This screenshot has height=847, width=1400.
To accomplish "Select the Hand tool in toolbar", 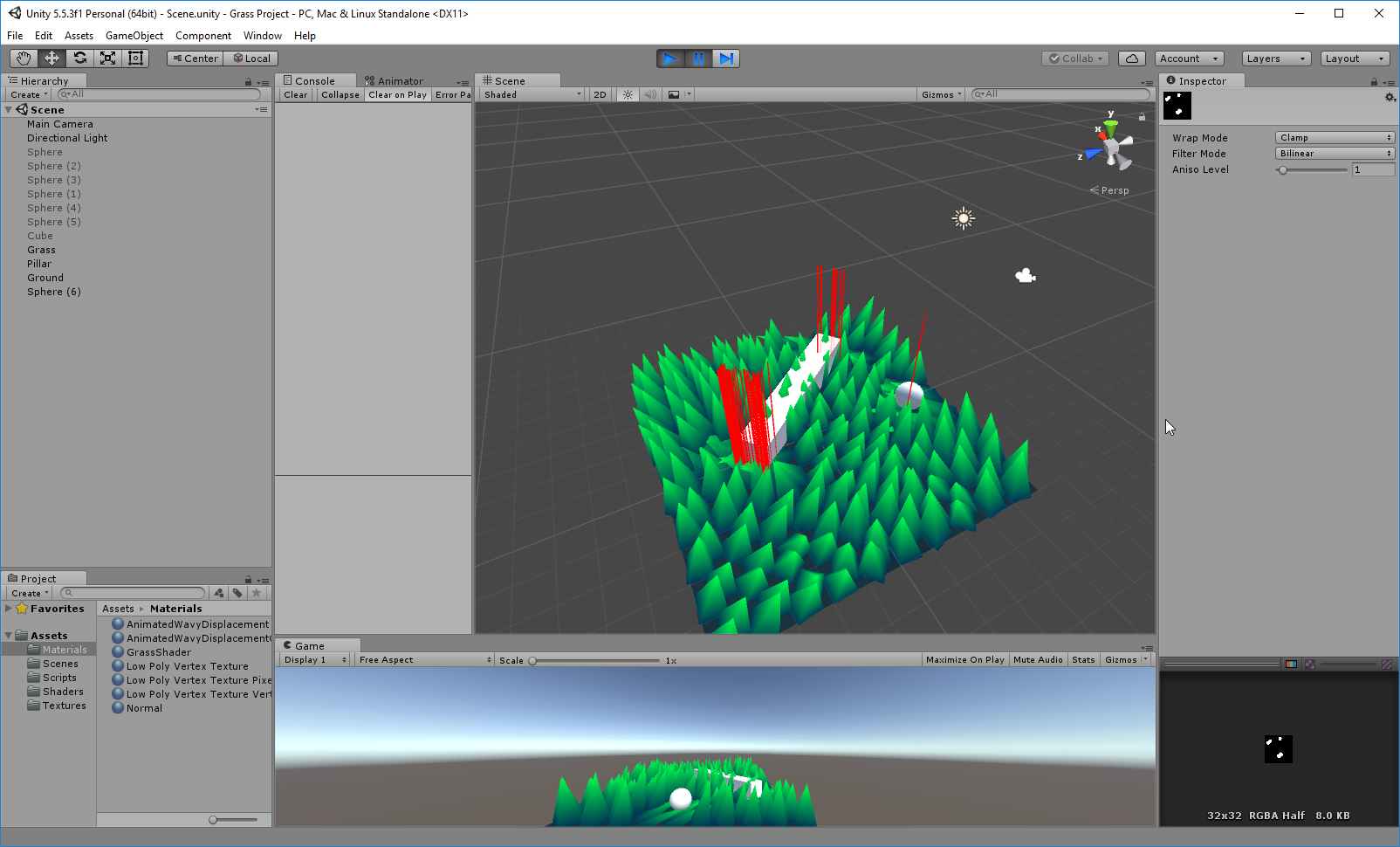I will click(24, 59).
